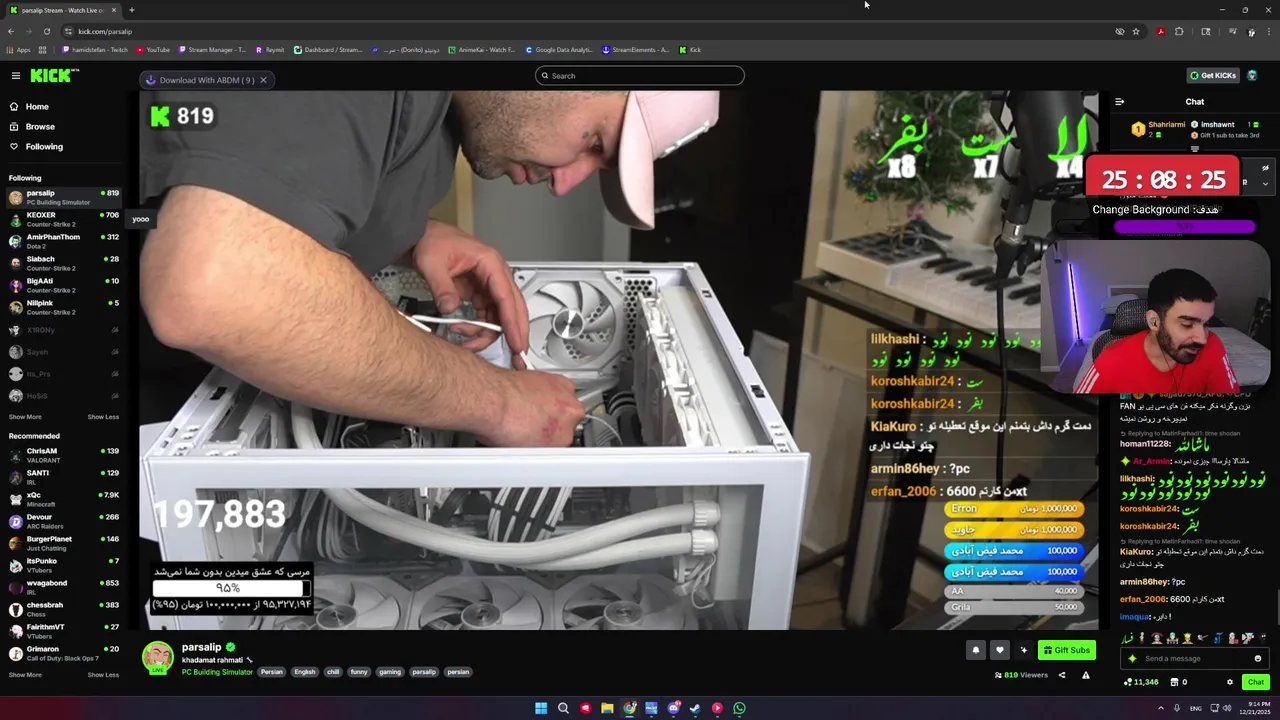Dismiss the Download With ABDM bar

pyautogui.click(x=264, y=80)
